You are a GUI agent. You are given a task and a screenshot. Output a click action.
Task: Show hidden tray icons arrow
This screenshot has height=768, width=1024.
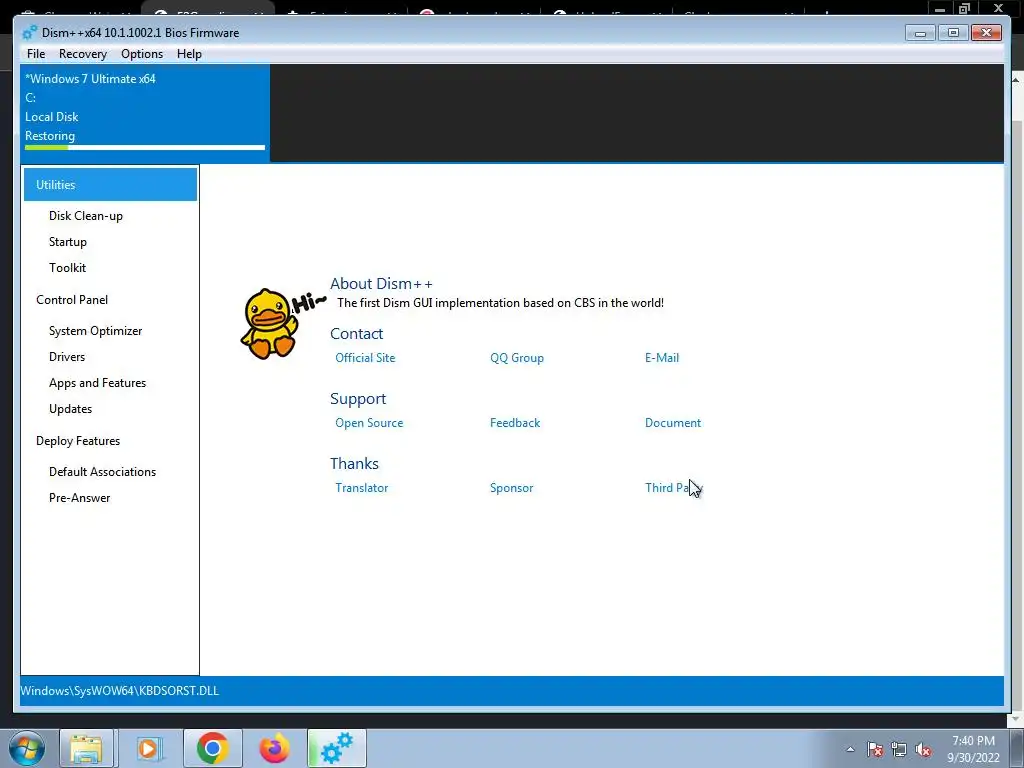coord(850,749)
